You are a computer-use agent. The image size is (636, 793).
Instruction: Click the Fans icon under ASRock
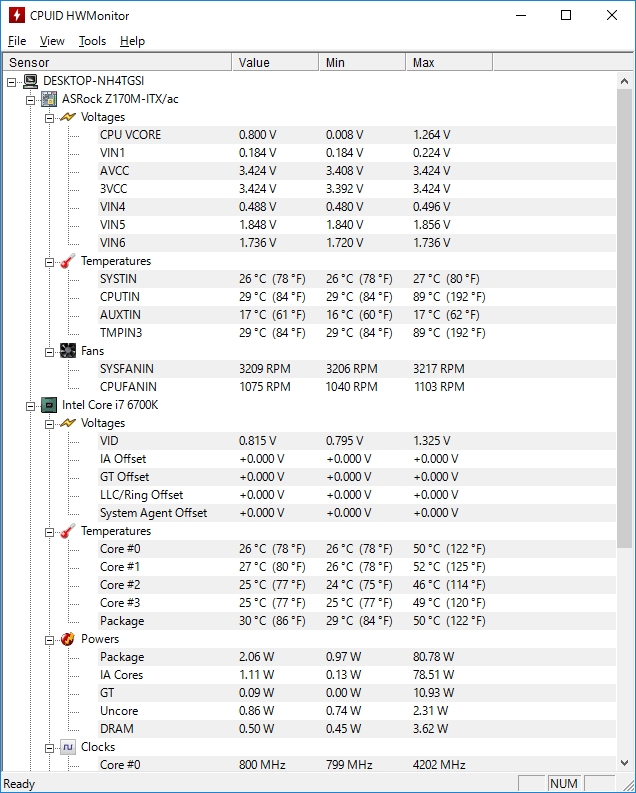click(67, 351)
